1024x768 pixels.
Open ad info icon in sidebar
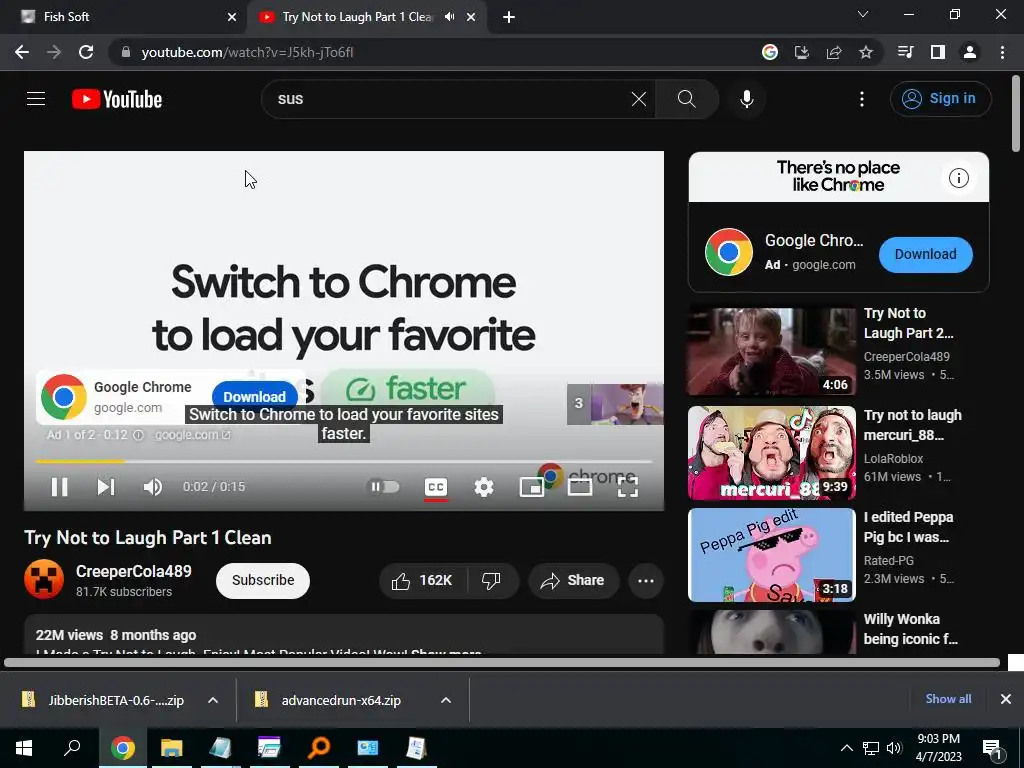[959, 178]
